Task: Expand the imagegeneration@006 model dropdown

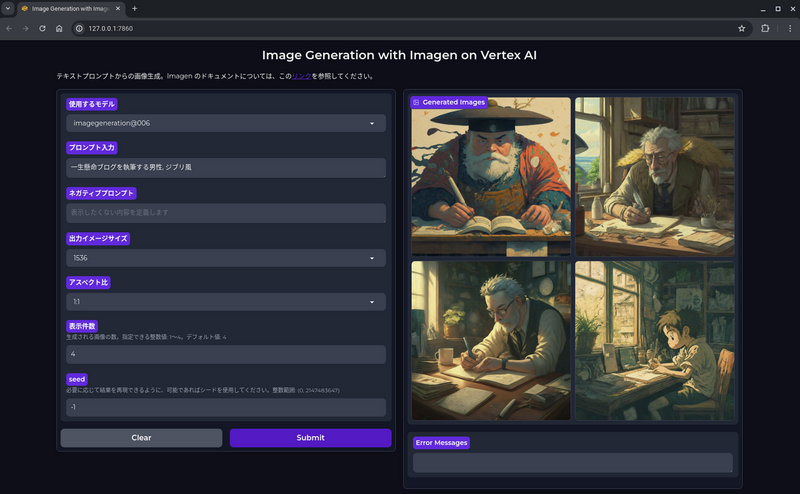Action: (x=226, y=123)
